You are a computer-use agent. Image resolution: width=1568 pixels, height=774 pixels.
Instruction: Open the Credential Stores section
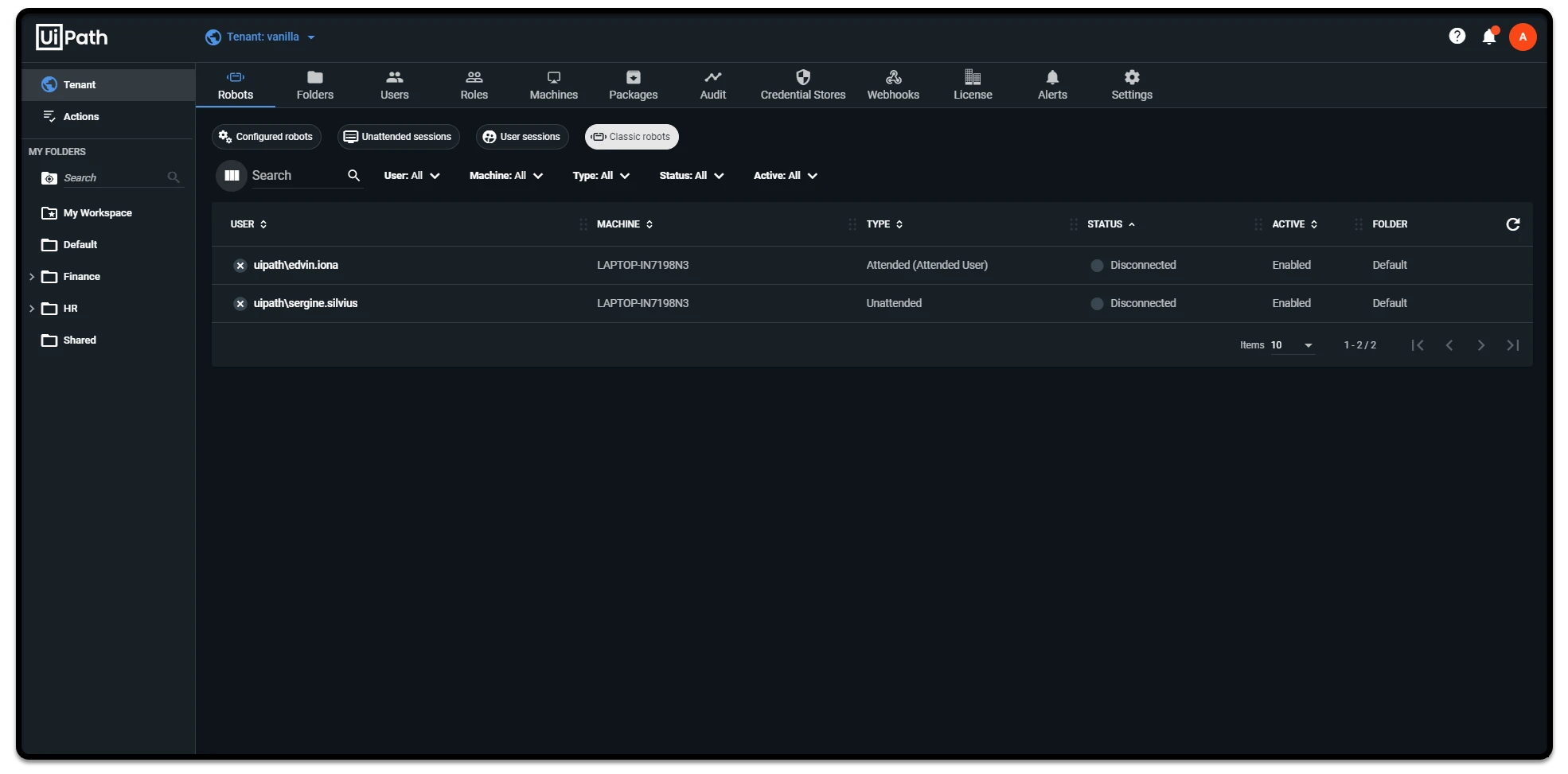click(x=802, y=85)
